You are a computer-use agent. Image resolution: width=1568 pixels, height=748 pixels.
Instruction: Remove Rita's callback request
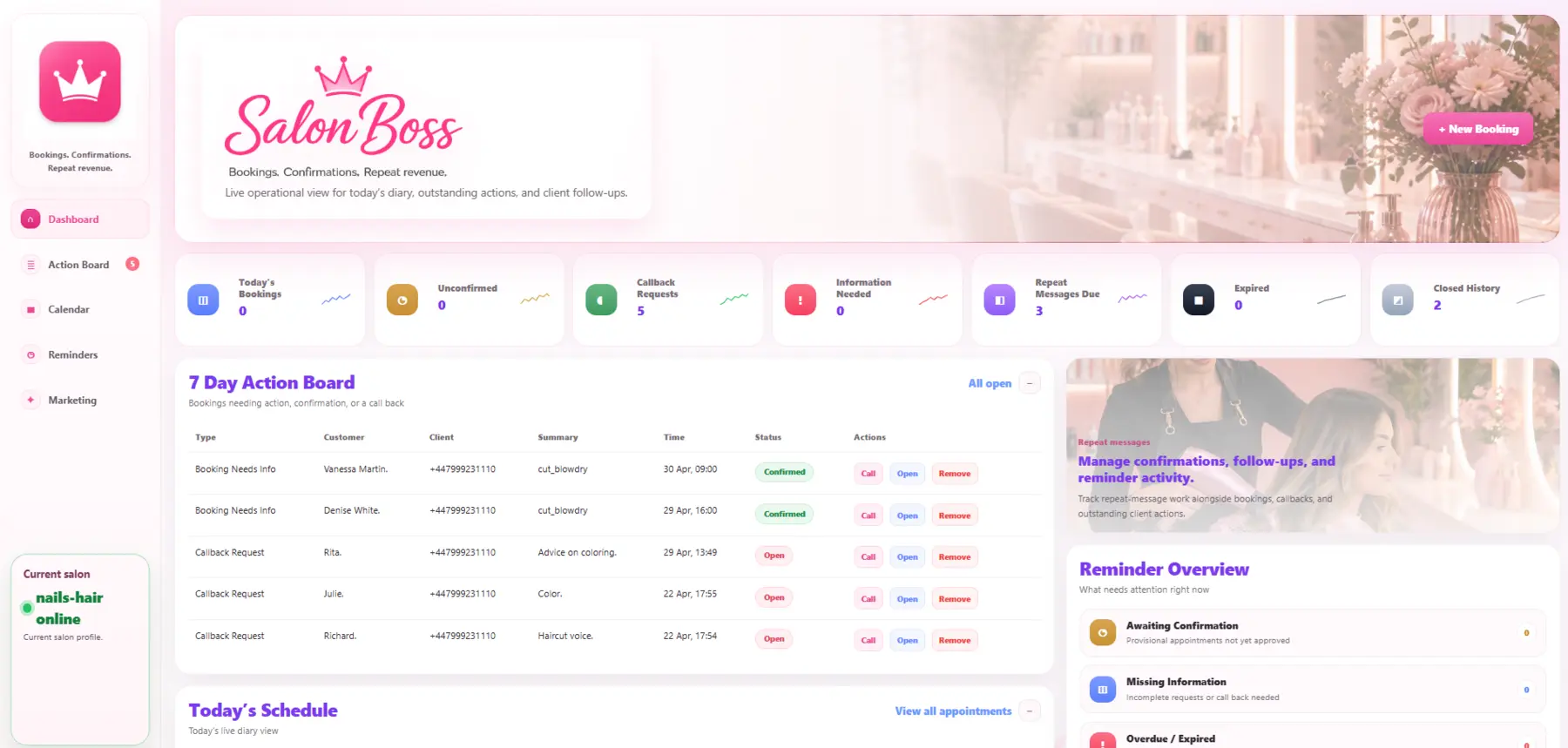coord(955,557)
